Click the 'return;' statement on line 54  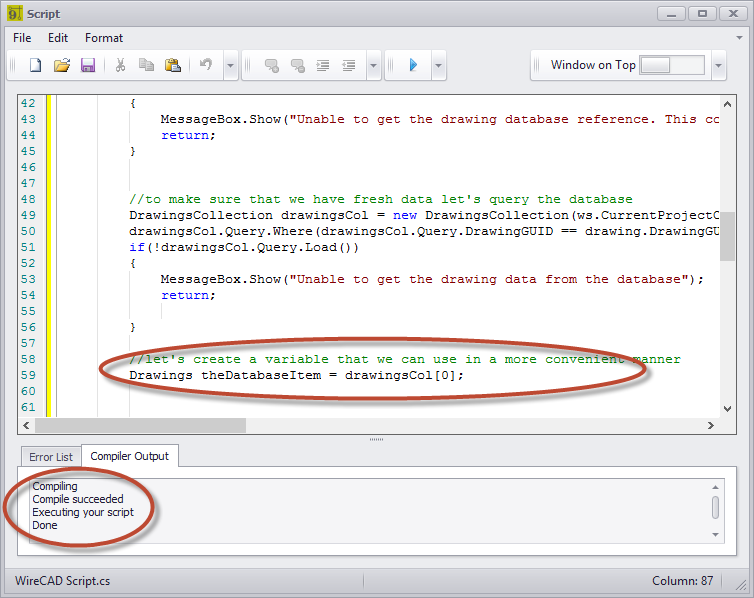(188, 295)
